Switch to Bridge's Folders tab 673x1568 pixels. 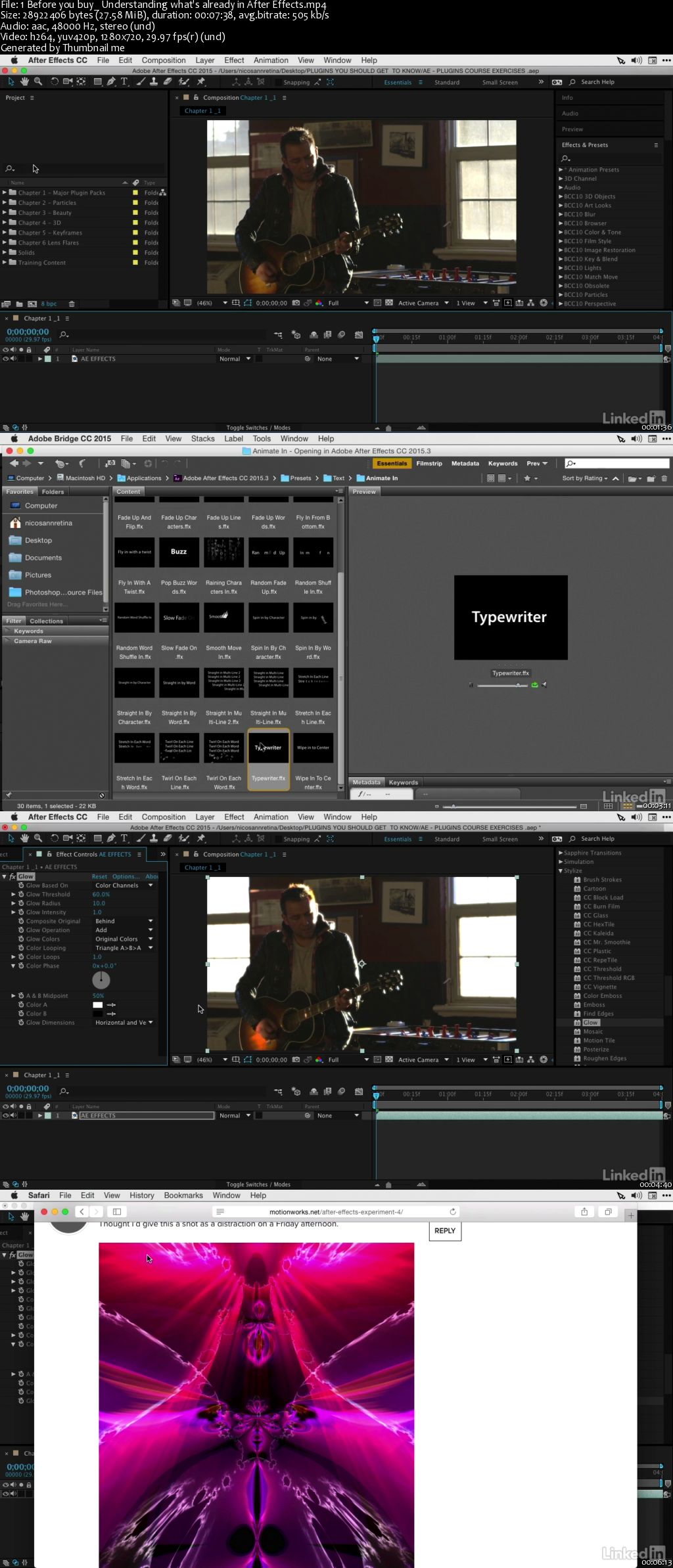pyautogui.click(x=53, y=491)
